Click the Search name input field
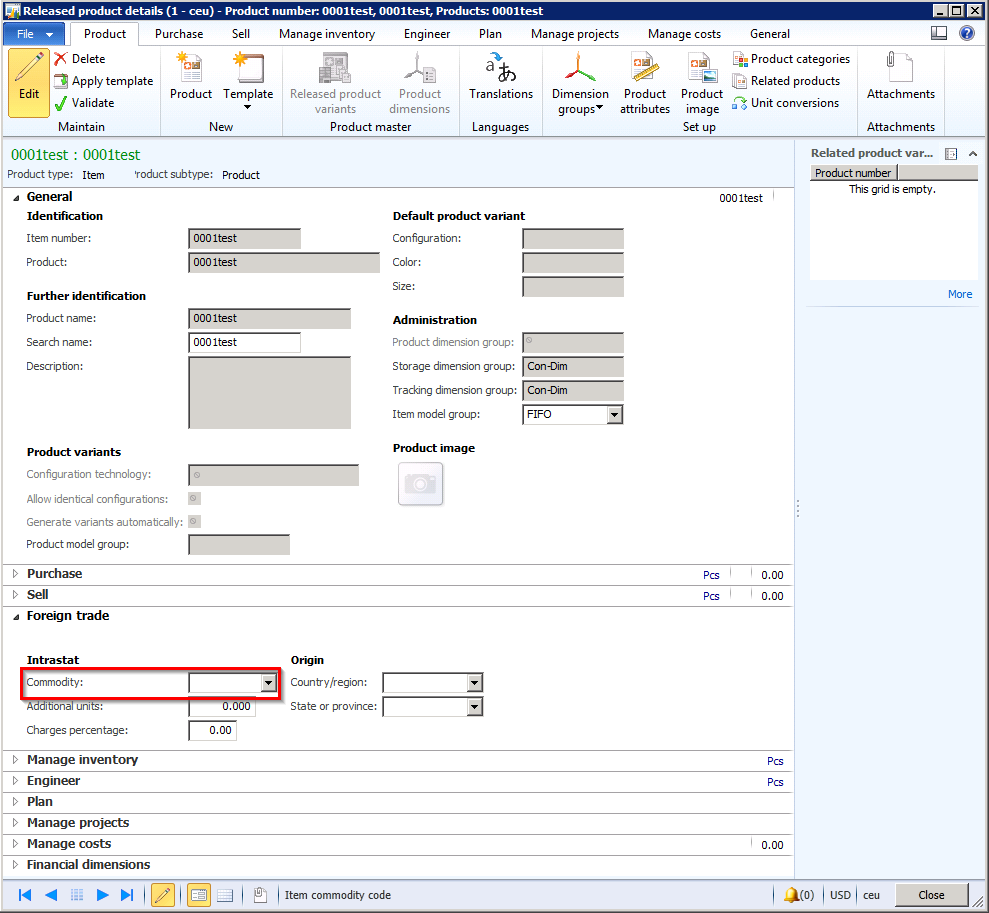 coord(244,342)
